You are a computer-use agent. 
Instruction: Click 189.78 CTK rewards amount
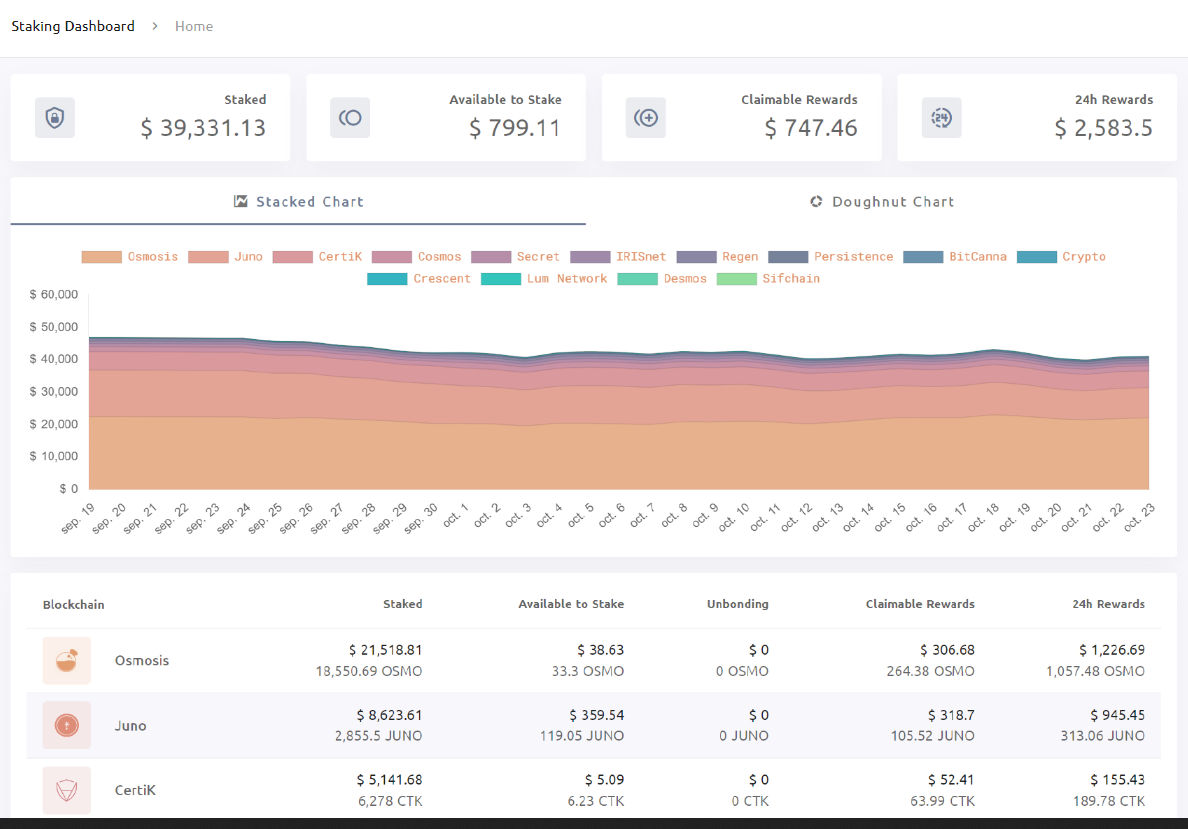tap(1109, 801)
